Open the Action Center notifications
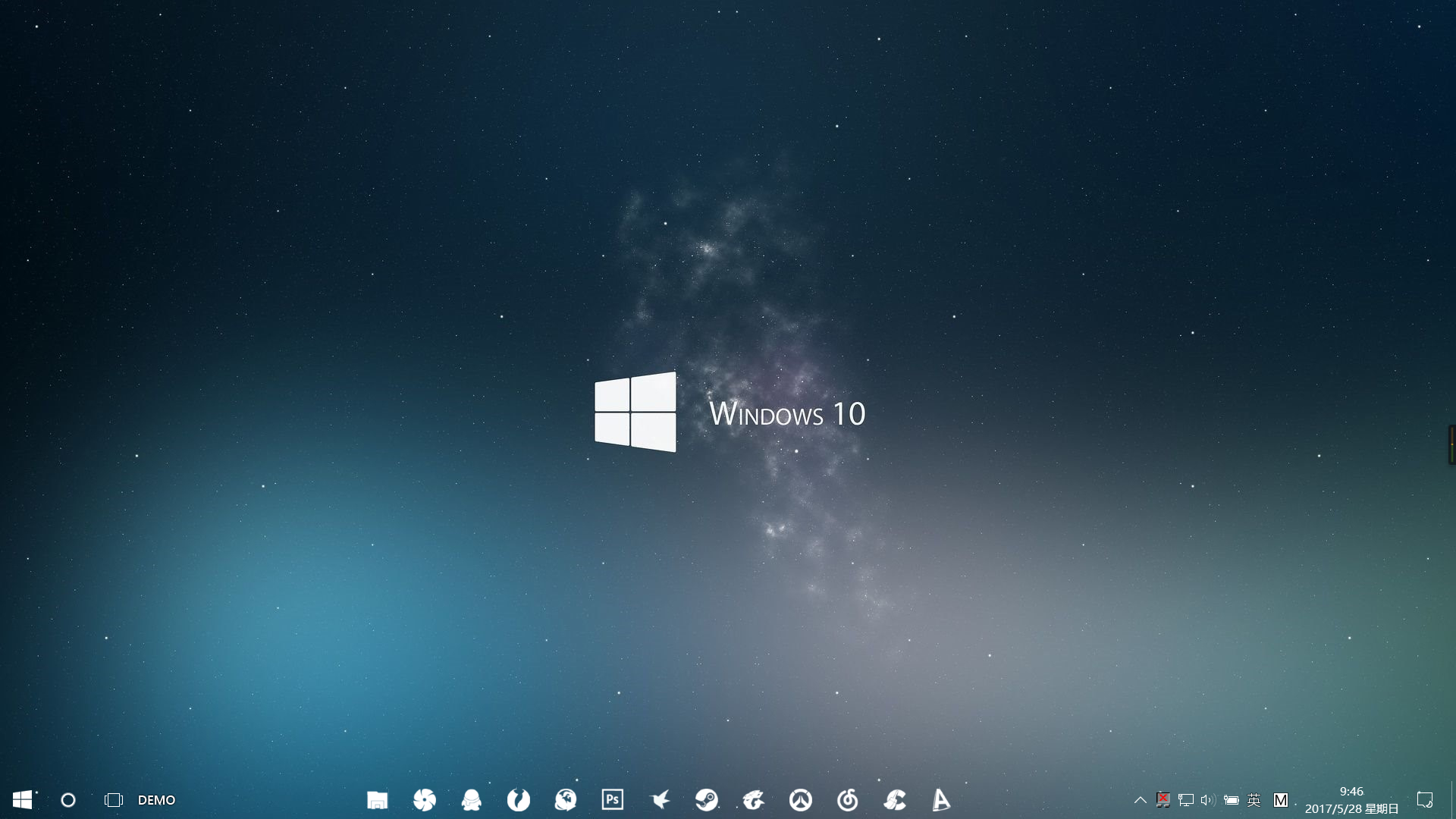This screenshot has width=1456, height=819. (x=1424, y=799)
